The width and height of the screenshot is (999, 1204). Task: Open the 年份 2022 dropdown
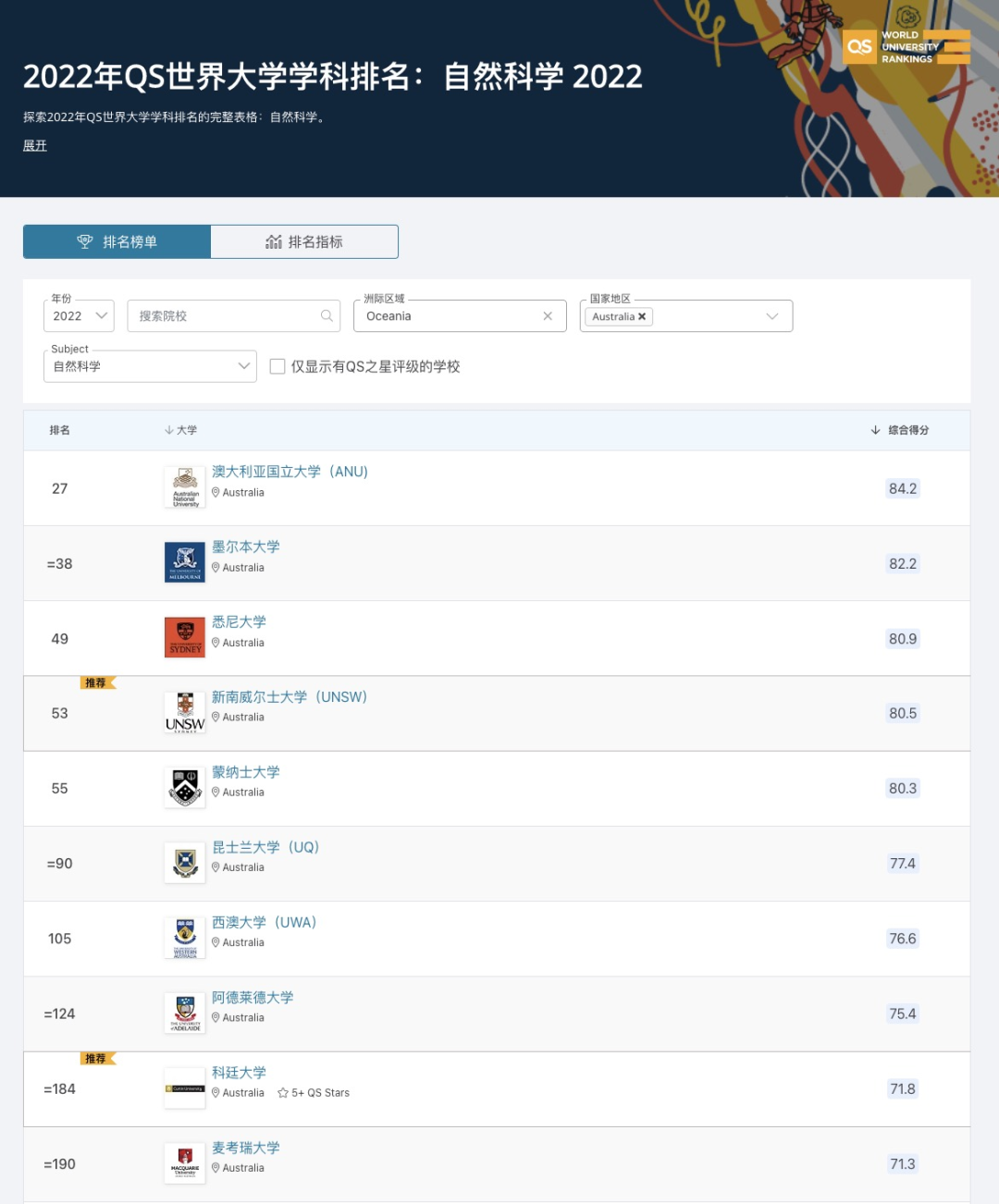79,316
